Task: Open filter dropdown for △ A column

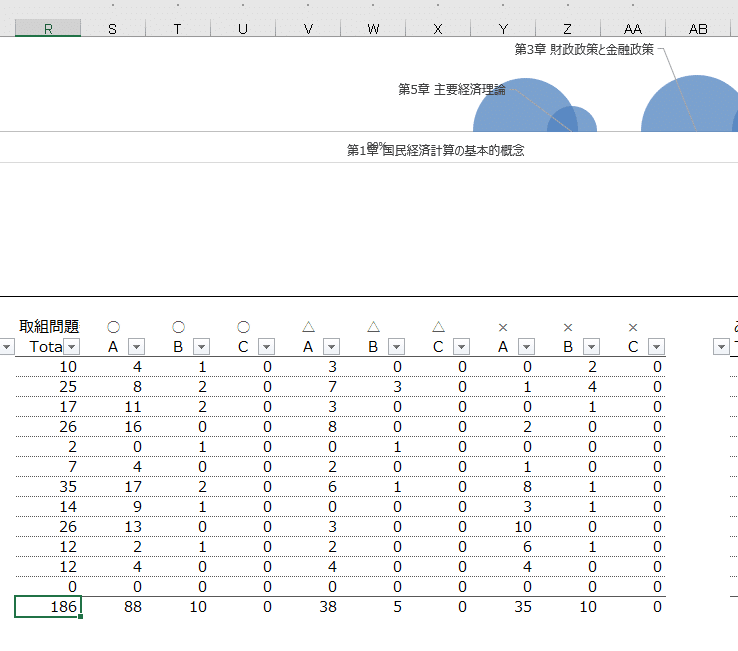Action: coord(331,347)
